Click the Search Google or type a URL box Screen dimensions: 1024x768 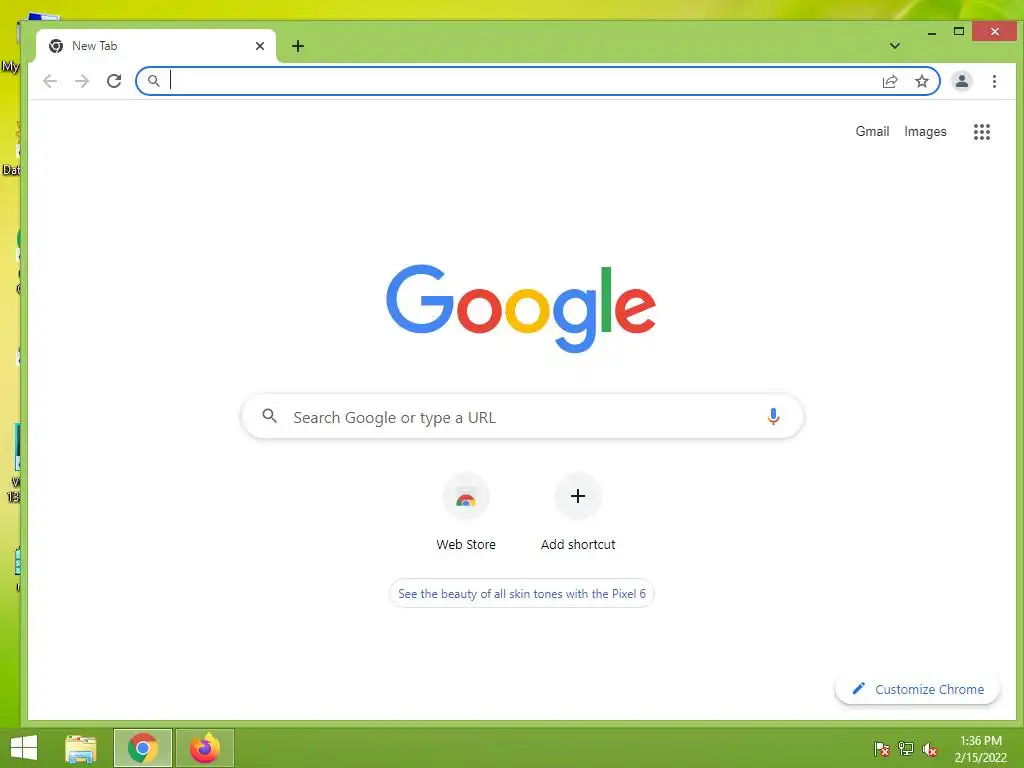(x=522, y=417)
